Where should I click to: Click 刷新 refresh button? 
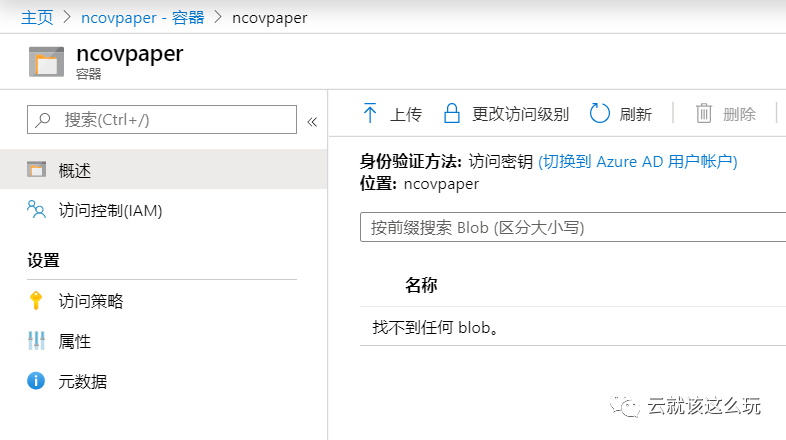621,114
